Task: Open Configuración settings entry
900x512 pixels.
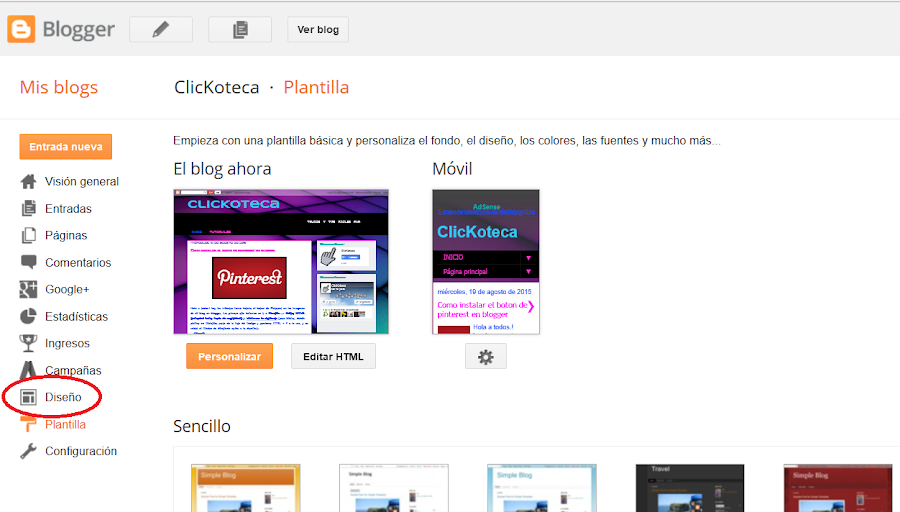Action: [81, 451]
